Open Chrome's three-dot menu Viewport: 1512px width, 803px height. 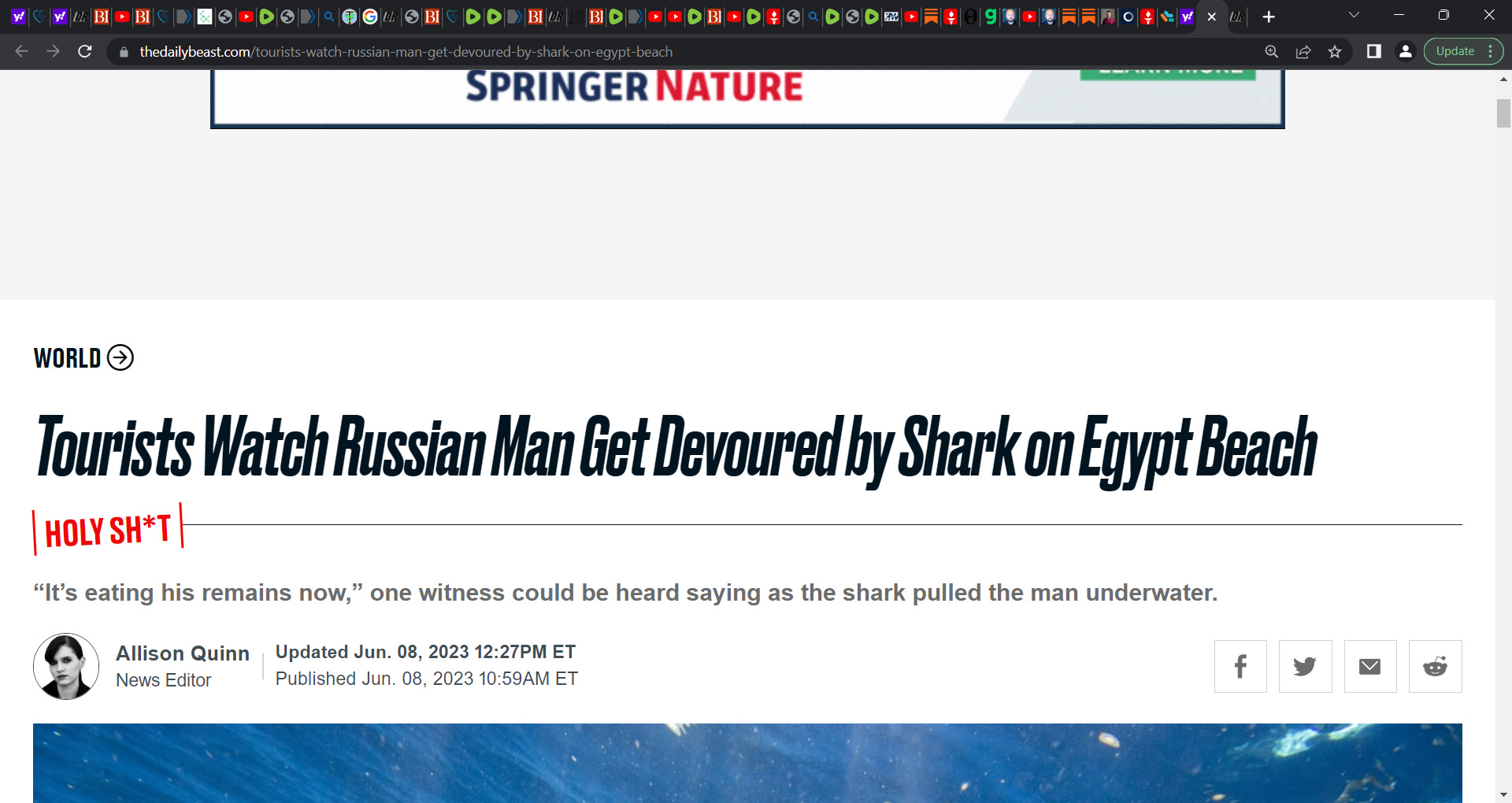(x=1492, y=50)
